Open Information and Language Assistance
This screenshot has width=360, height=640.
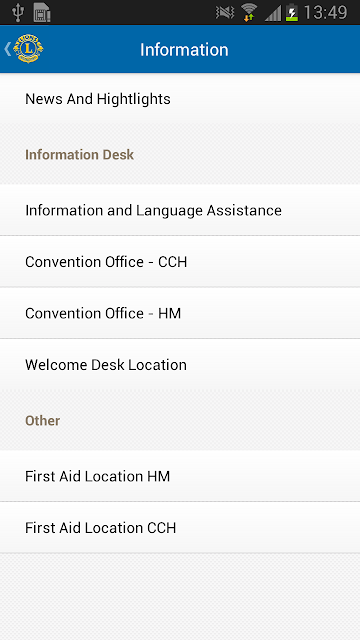180,210
